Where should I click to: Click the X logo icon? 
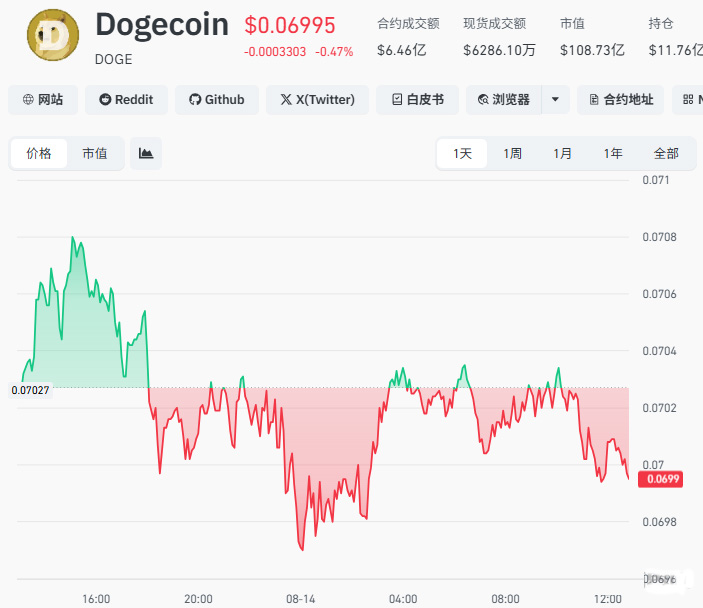(x=286, y=100)
